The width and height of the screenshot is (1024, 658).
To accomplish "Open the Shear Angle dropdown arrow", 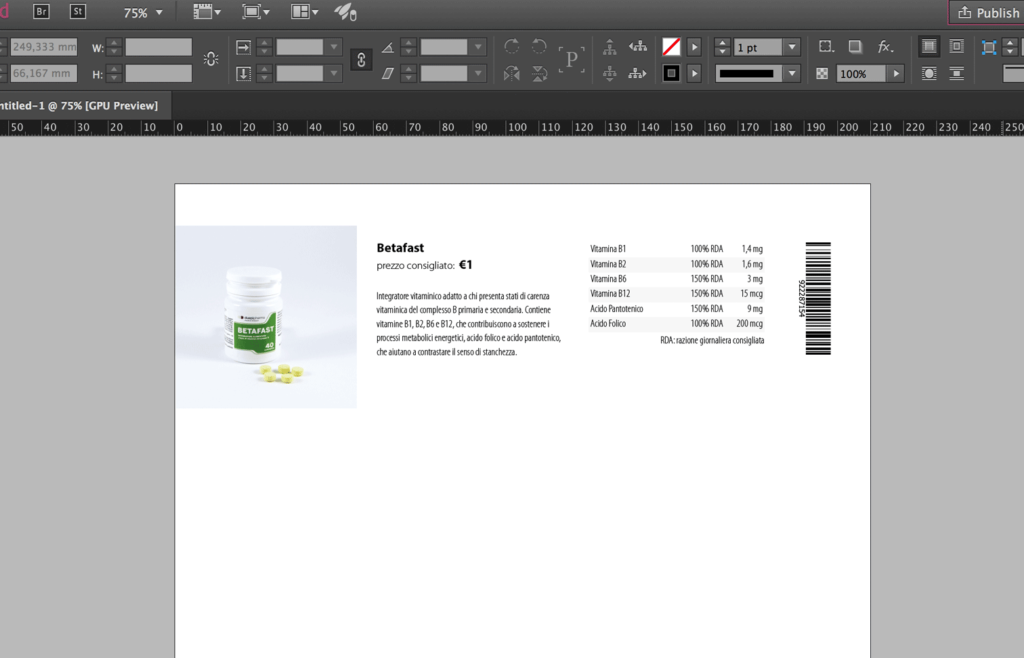I will pyautogui.click(x=478, y=73).
